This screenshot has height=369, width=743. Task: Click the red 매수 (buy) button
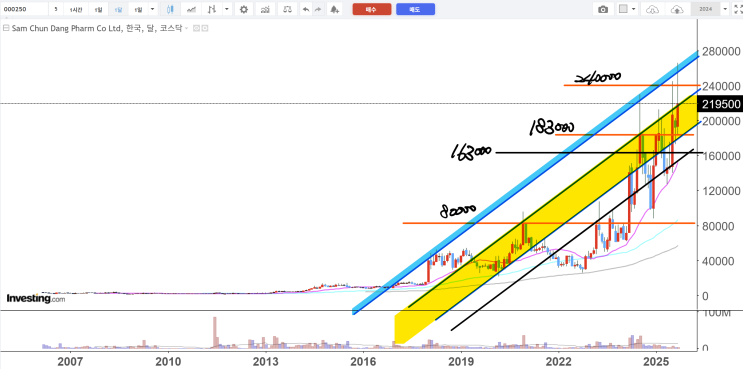pos(372,9)
